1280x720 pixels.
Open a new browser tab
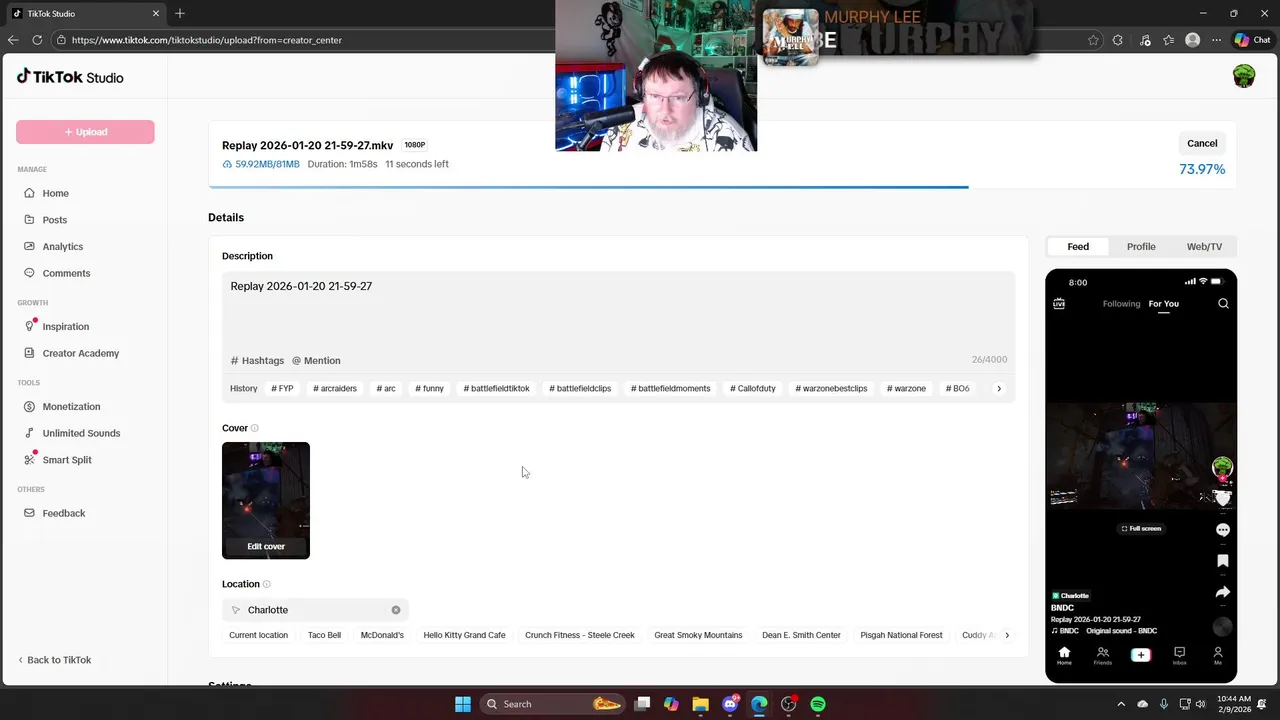point(180,13)
